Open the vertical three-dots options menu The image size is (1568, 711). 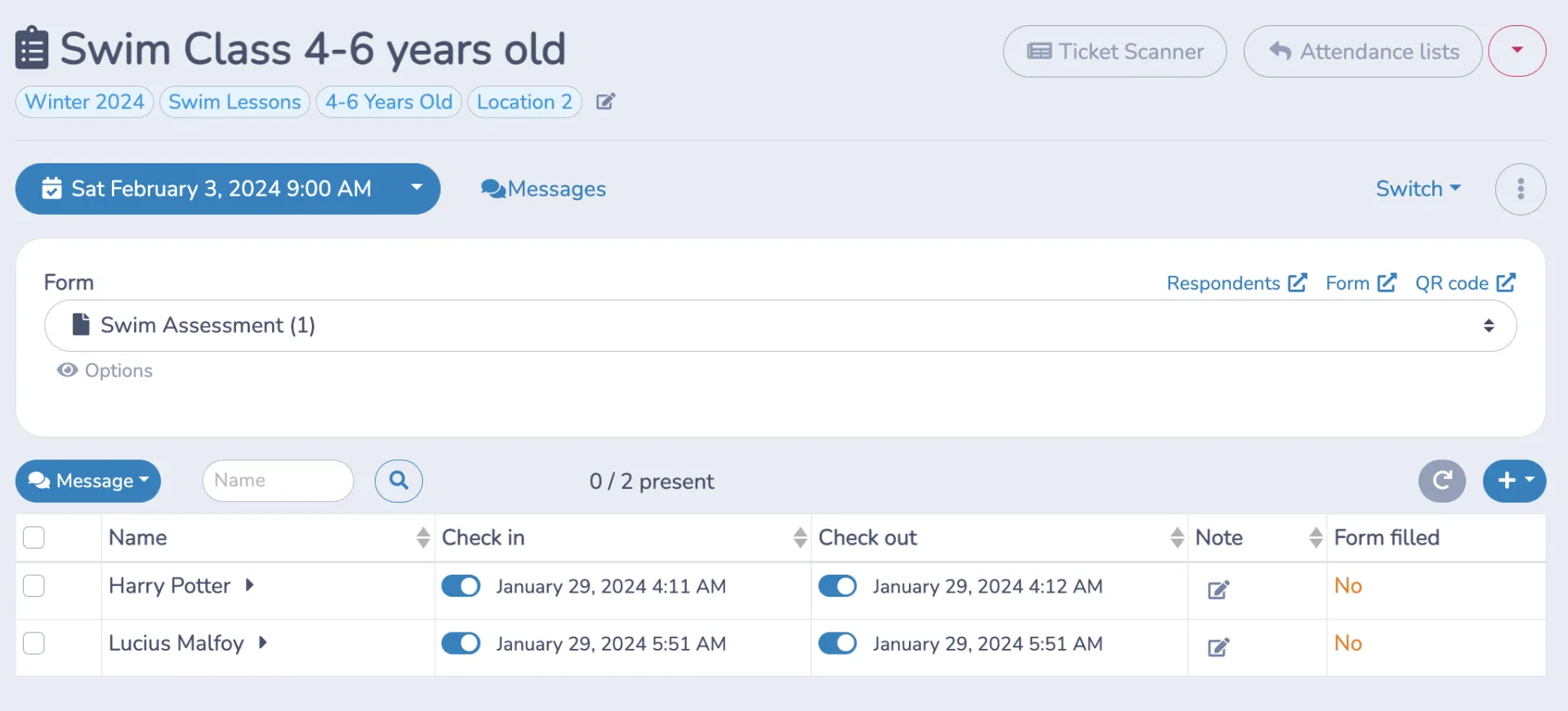click(1521, 189)
